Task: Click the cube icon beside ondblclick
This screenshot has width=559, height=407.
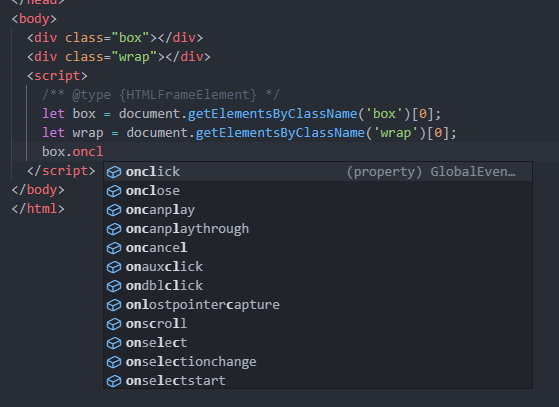Action: pyautogui.click(x=114, y=286)
